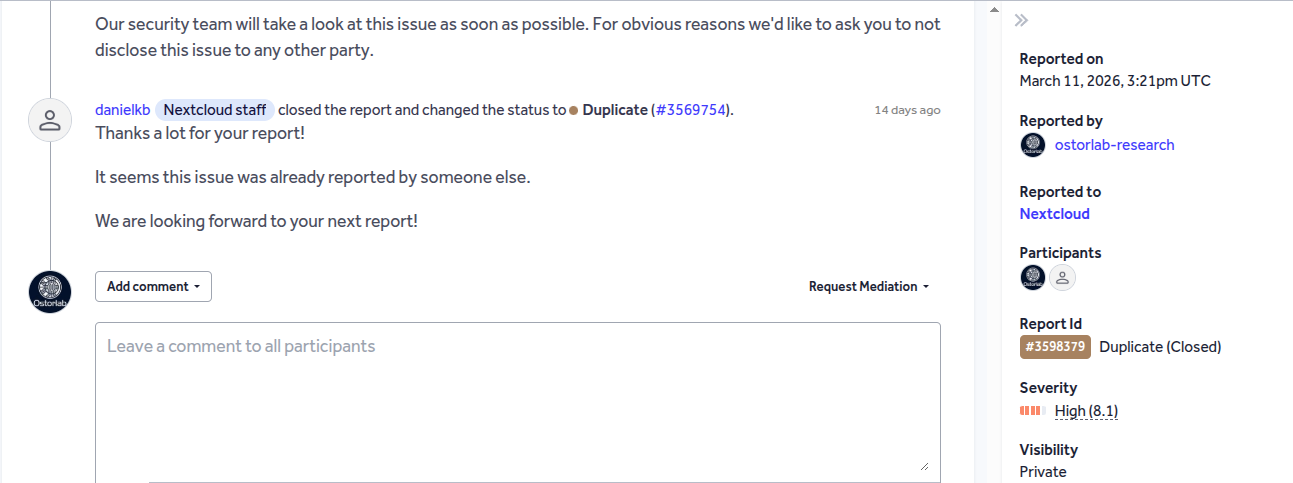Click the High (8.1) severity label
The height and width of the screenshot is (483, 1293).
(x=1086, y=411)
